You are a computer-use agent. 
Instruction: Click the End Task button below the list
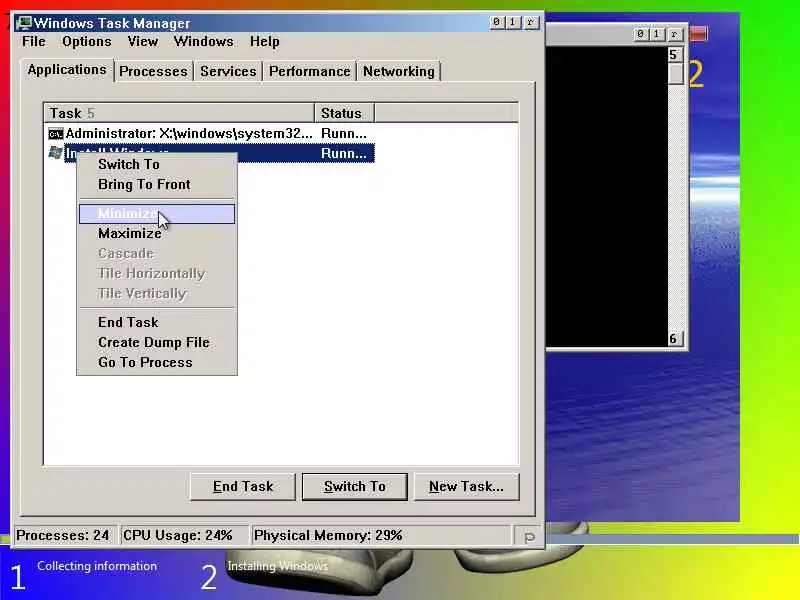click(243, 487)
